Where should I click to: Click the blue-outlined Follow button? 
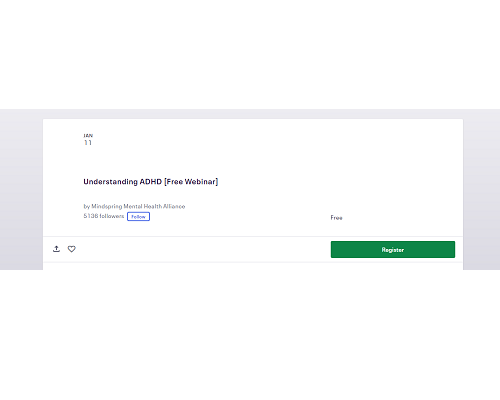[138, 217]
